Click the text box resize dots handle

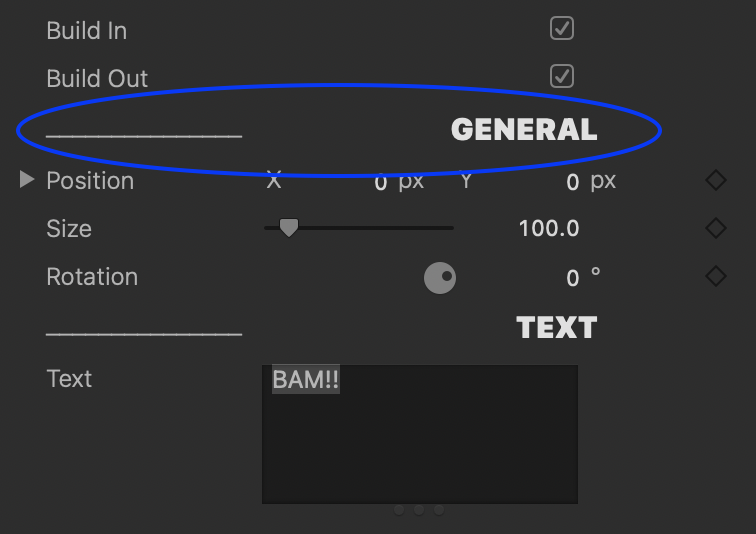[419, 510]
